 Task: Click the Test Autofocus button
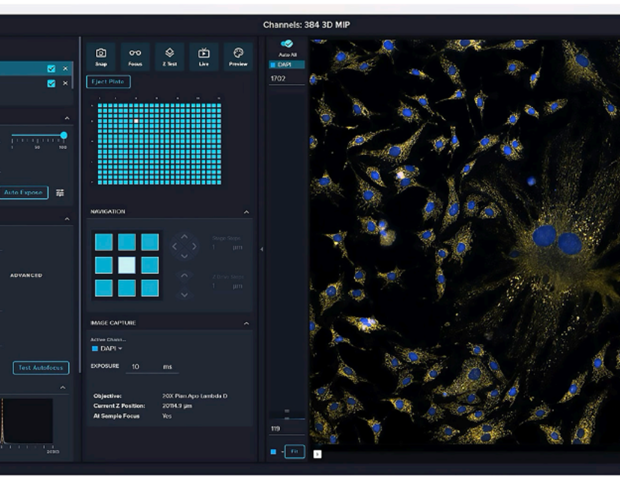click(41, 368)
